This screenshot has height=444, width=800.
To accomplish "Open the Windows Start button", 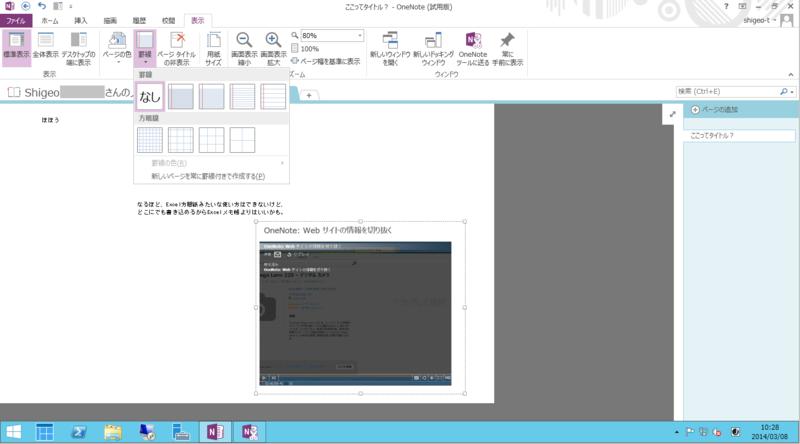I will pos(13,432).
